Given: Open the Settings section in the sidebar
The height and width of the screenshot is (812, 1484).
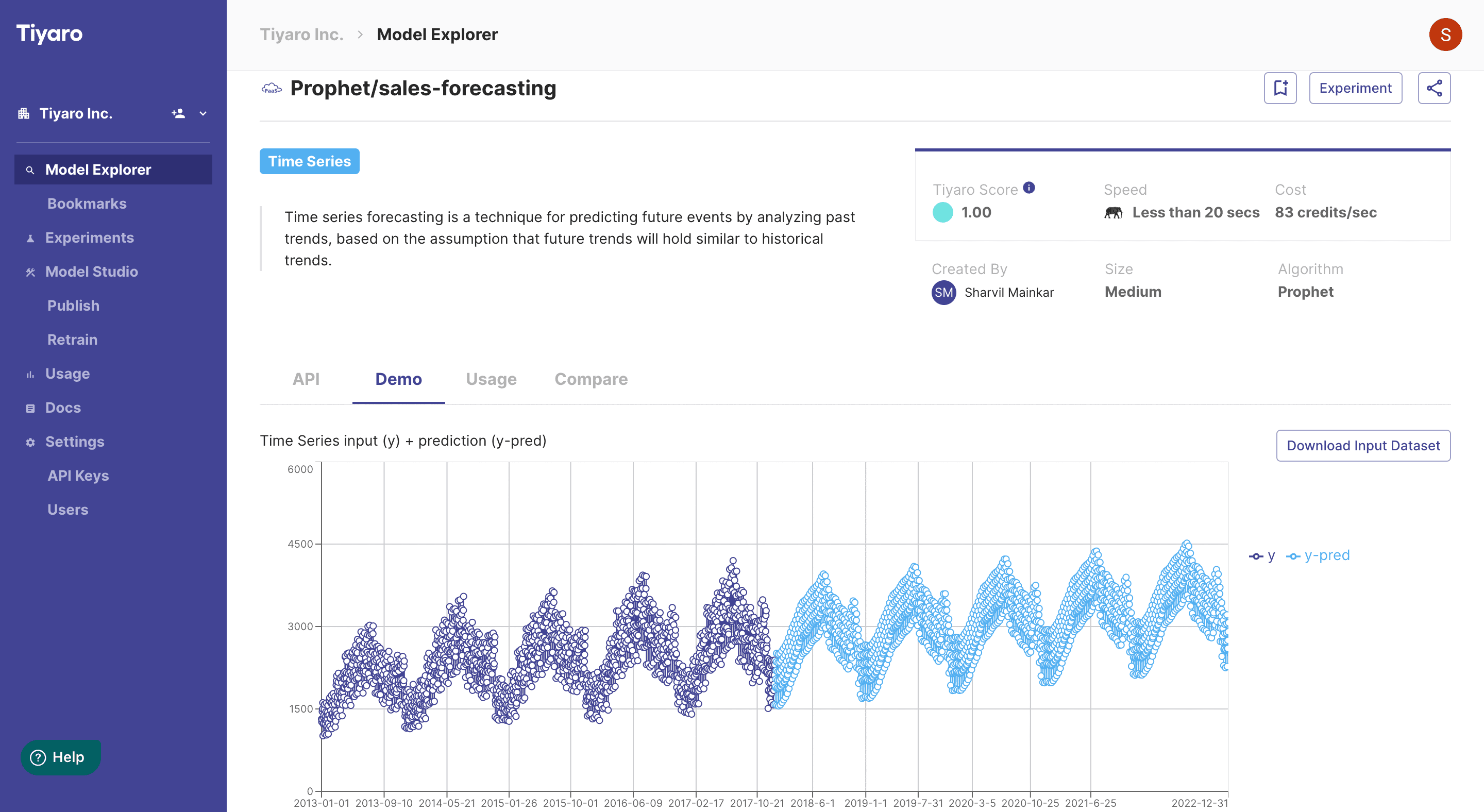Looking at the screenshot, I should click(x=75, y=442).
